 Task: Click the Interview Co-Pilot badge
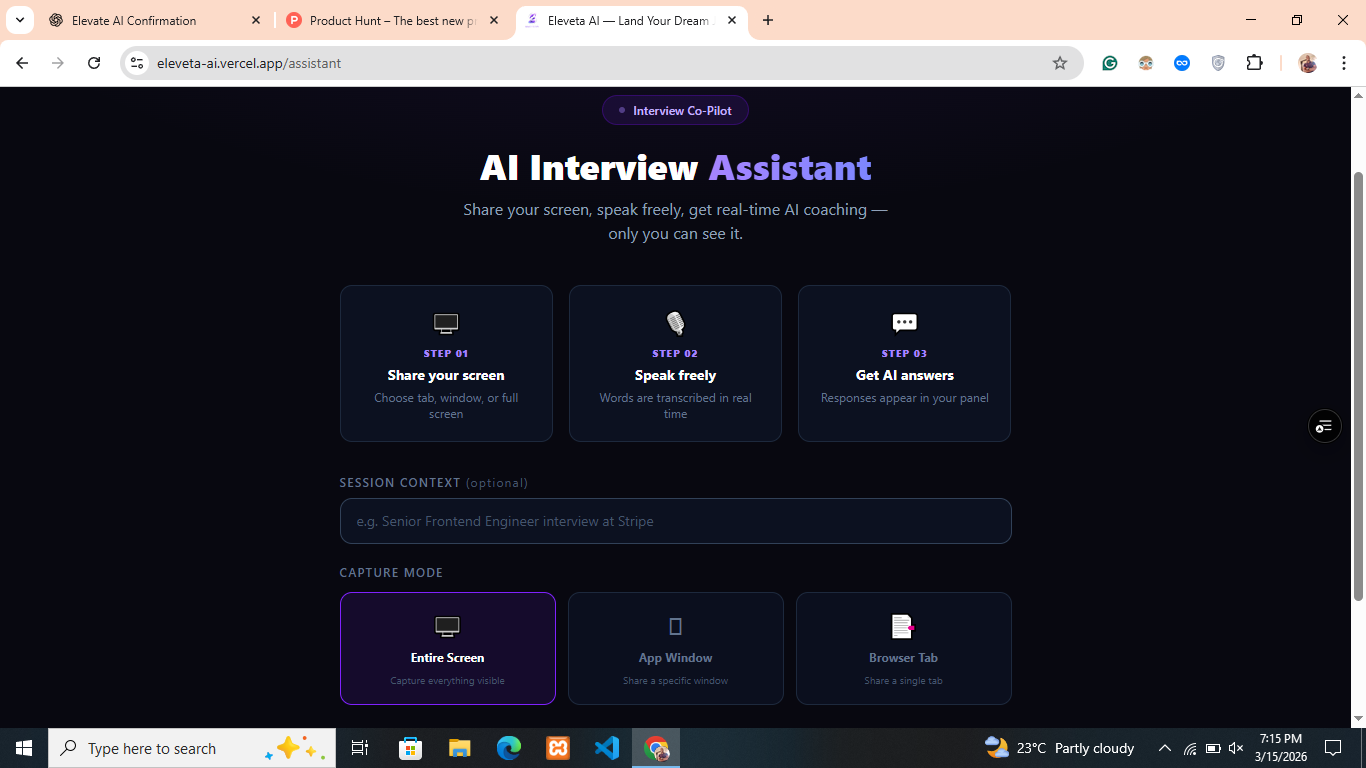point(675,110)
